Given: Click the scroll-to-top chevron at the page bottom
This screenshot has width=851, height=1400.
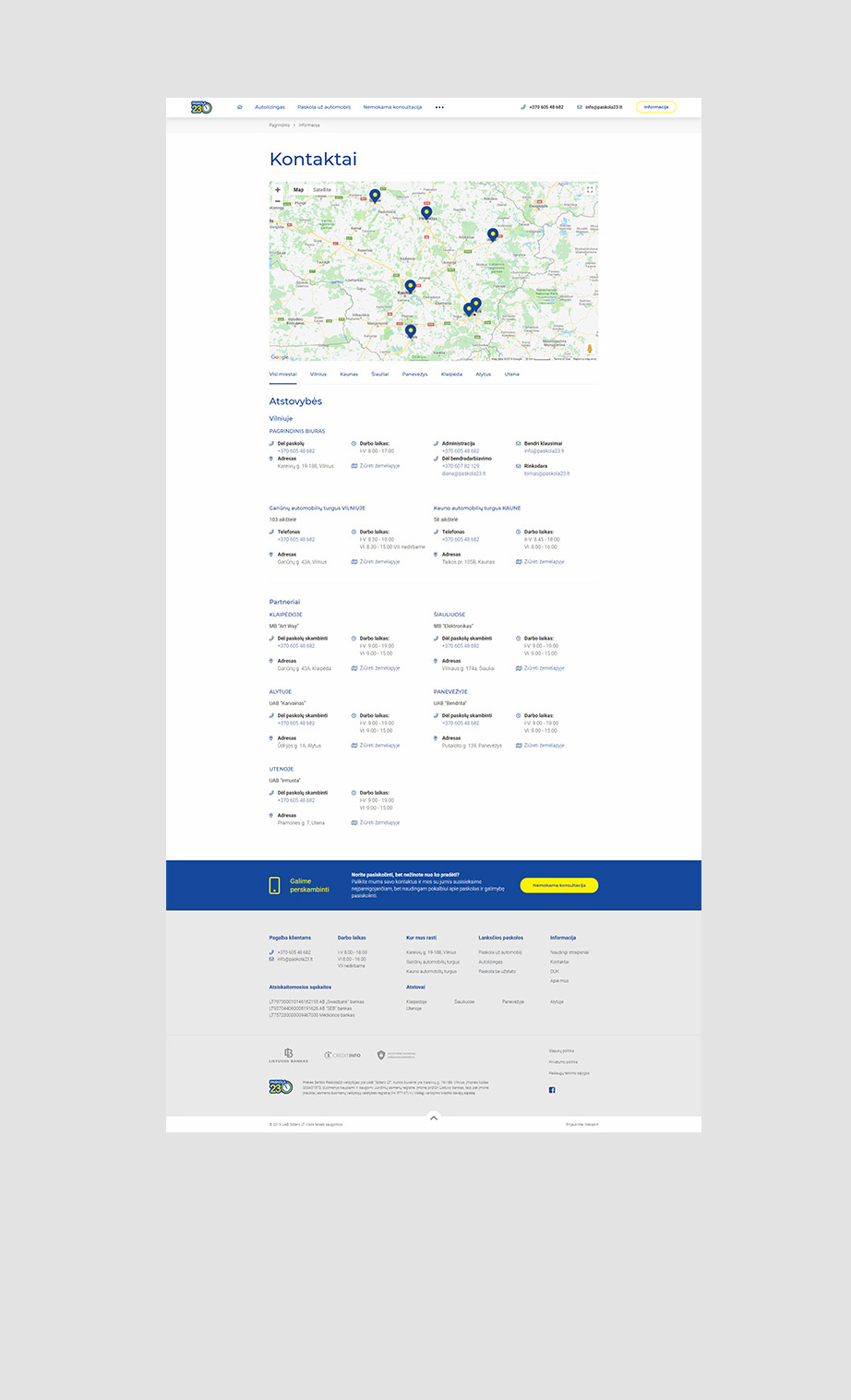Looking at the screenshot, I should pyautogui.click(x=434, y=1118).
